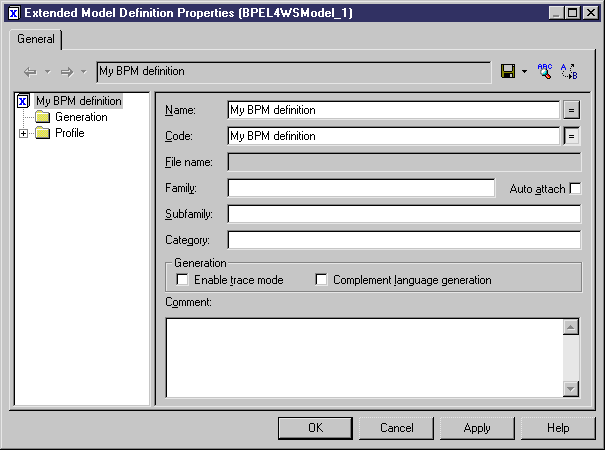Click the back navigation arrow
605x450 pixels.
(x=30, y=72)
